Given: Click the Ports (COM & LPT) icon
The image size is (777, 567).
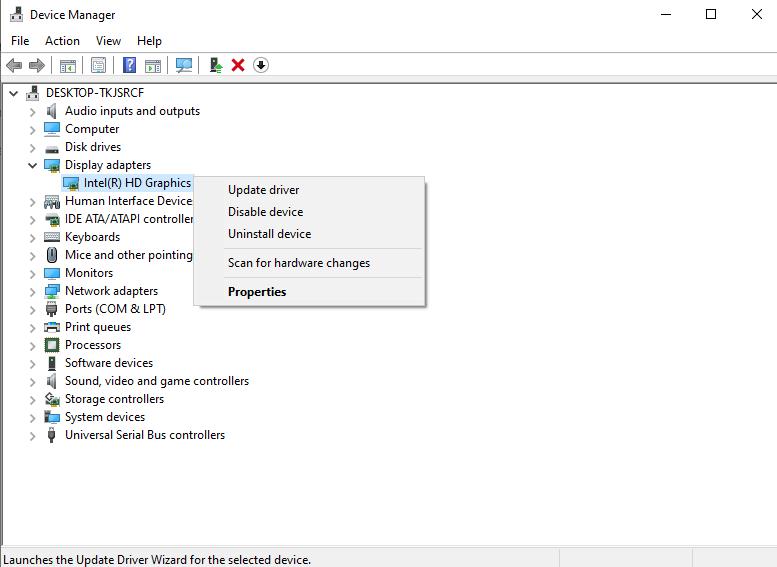Looking at the screenshot, I should [x=52, y=309].
